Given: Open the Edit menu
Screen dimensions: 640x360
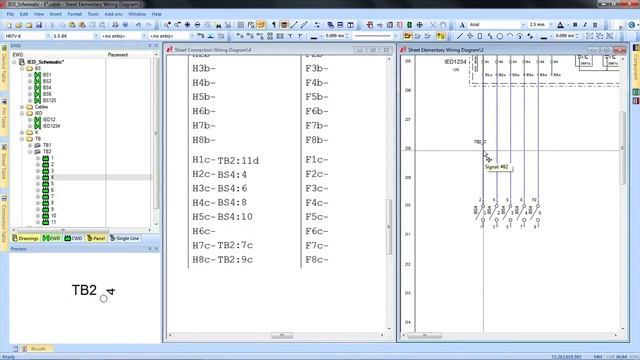Looking at the screenshot, I should pyautogui.click(x=24, y=14).
